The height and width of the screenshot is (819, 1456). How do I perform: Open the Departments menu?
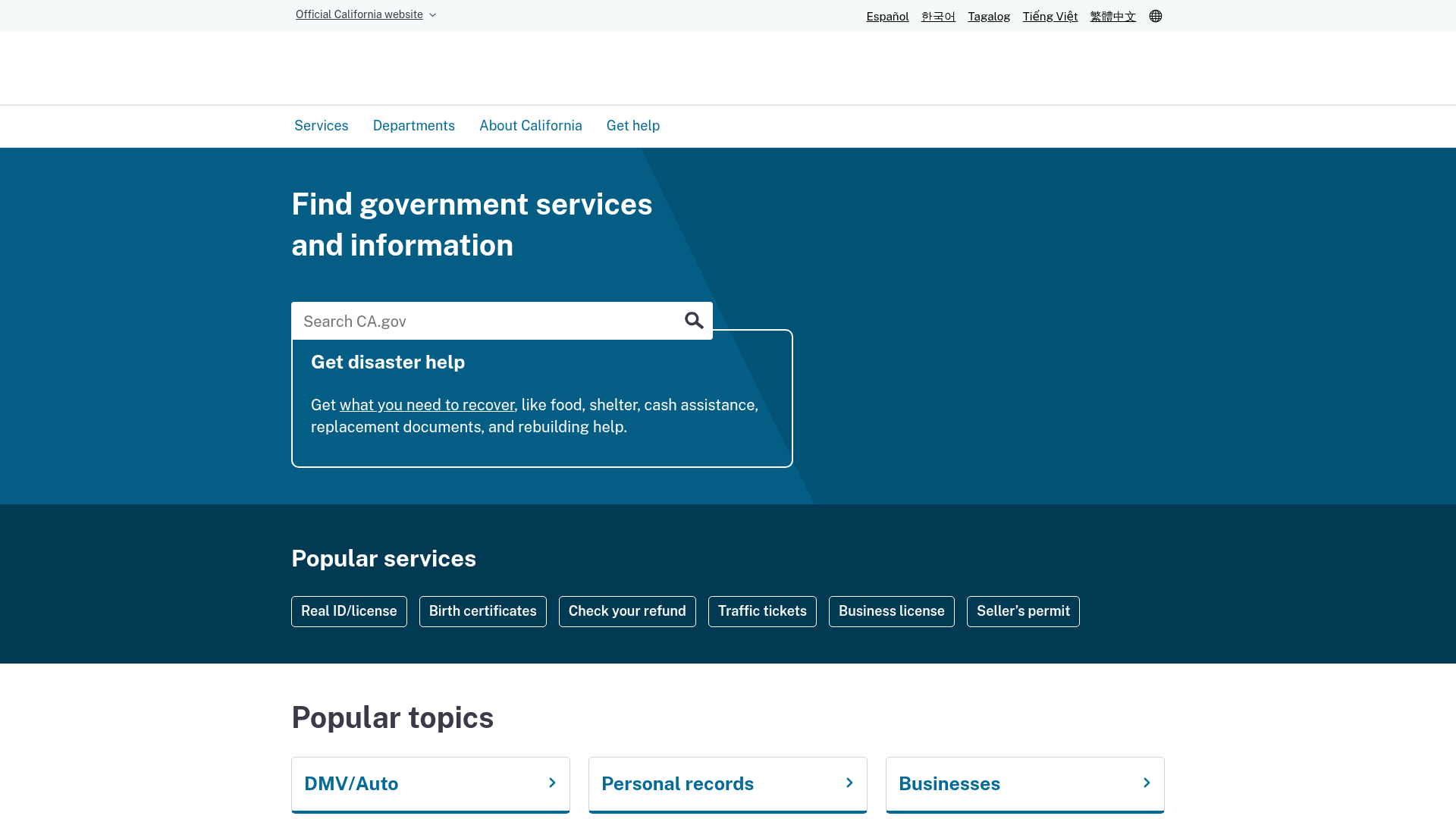(x=413, y=125)
